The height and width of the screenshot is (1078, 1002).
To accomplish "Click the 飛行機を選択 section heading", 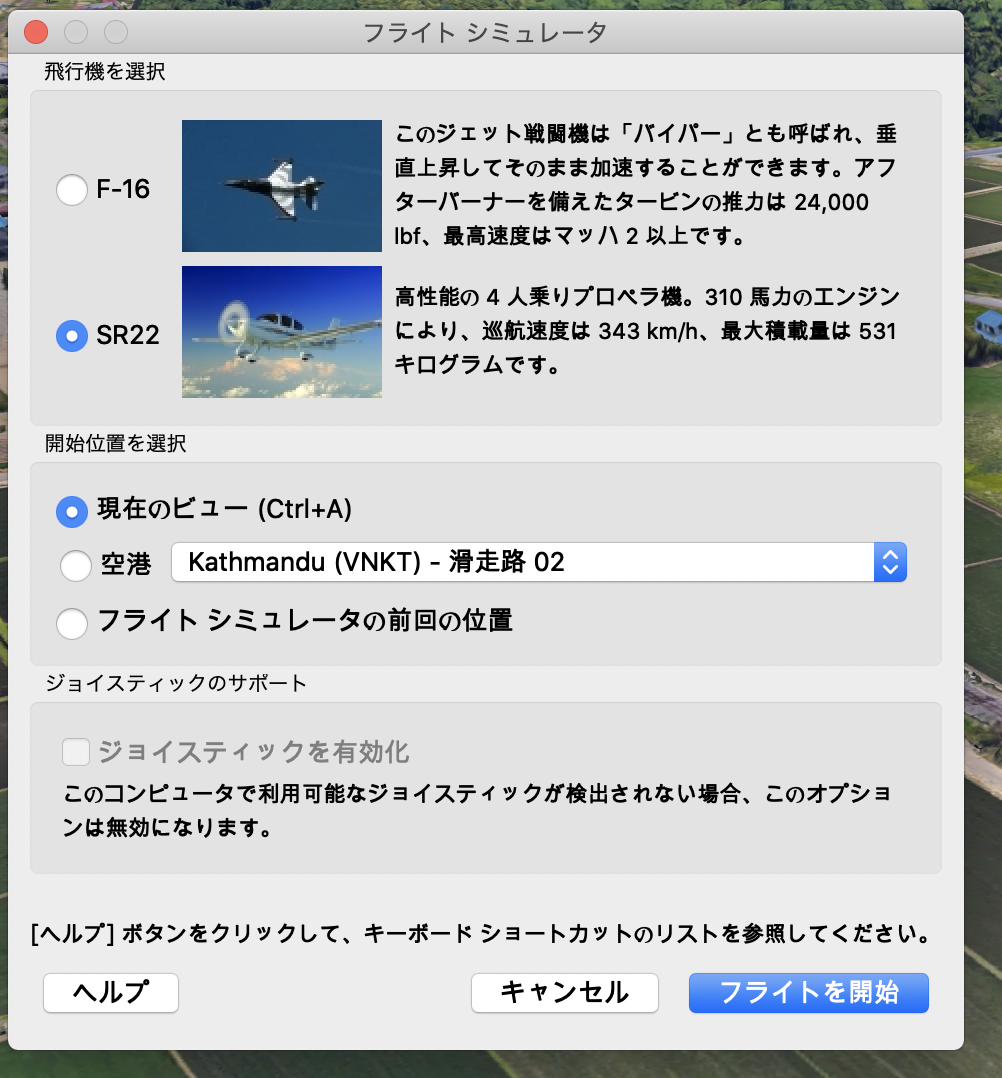I will coord(105,72).
